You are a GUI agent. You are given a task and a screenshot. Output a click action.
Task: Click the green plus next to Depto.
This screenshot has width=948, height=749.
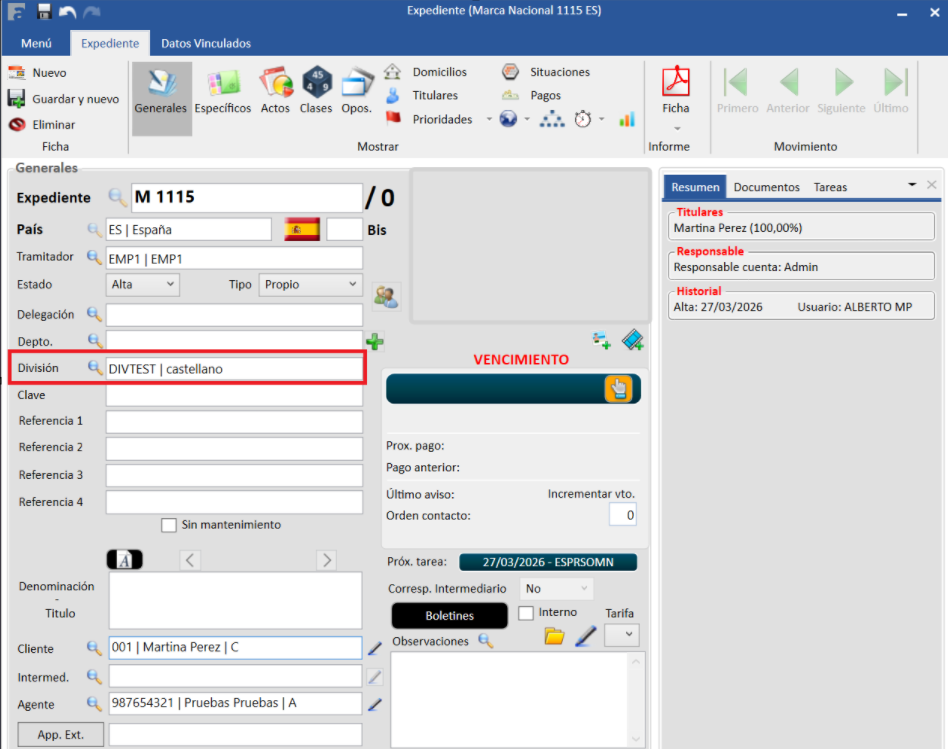point(375,342)
